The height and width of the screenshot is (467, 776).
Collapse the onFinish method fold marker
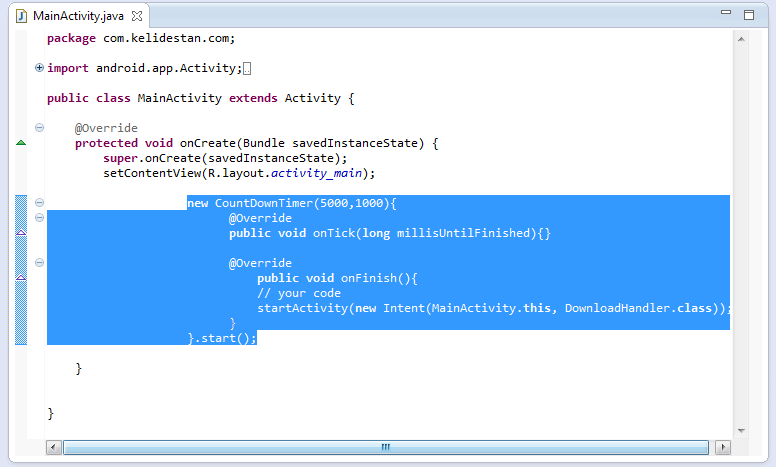pyautogui.click(x=40, y=263)
